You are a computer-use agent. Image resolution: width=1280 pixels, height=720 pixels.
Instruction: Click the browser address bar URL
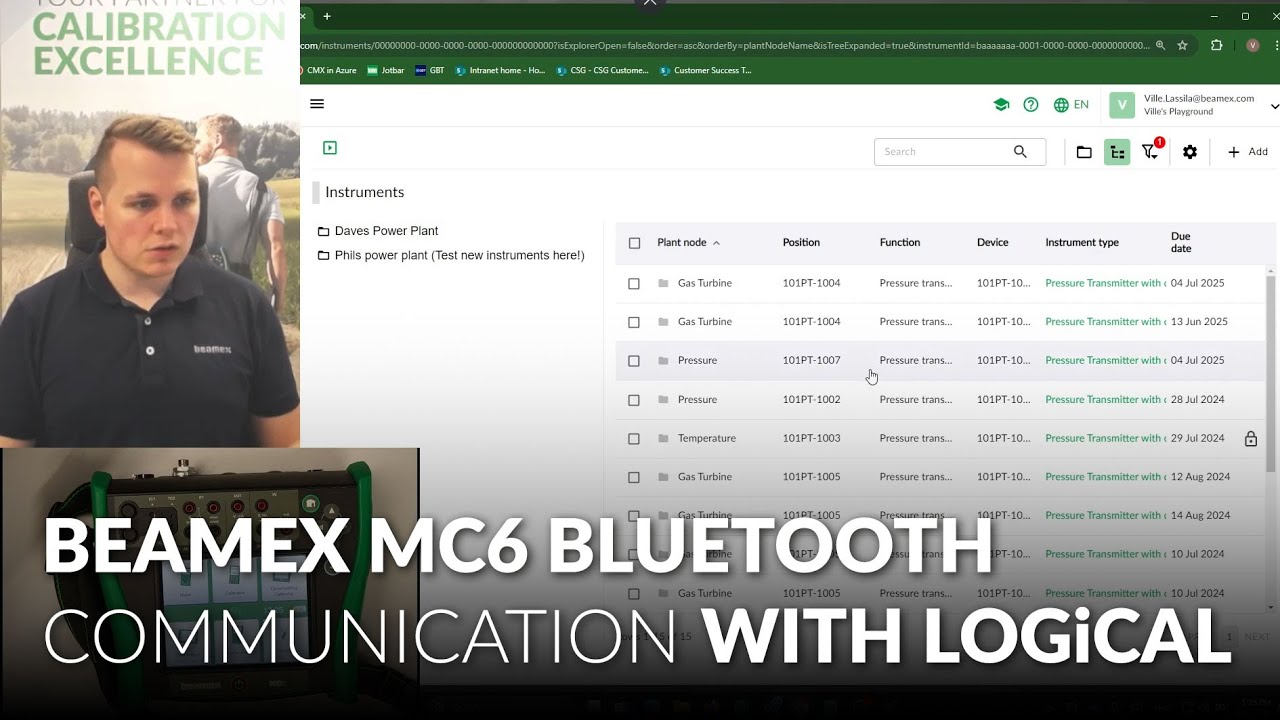725,45
